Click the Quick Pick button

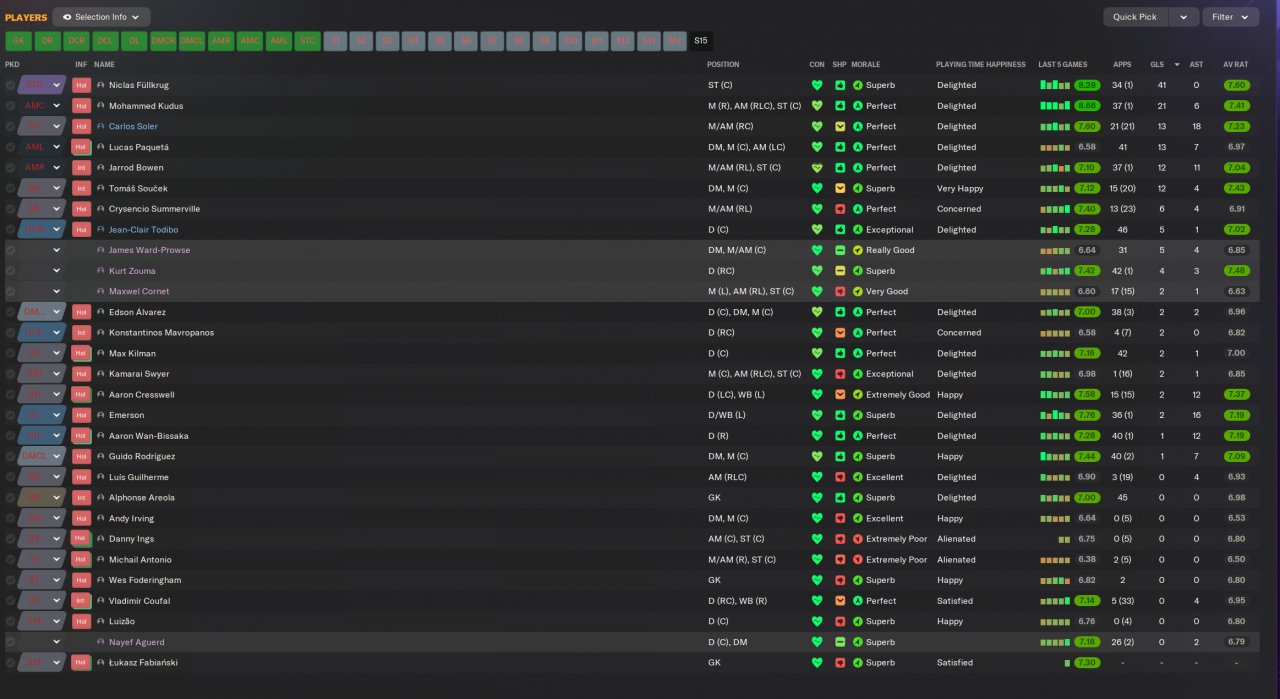coord(1135,17)
